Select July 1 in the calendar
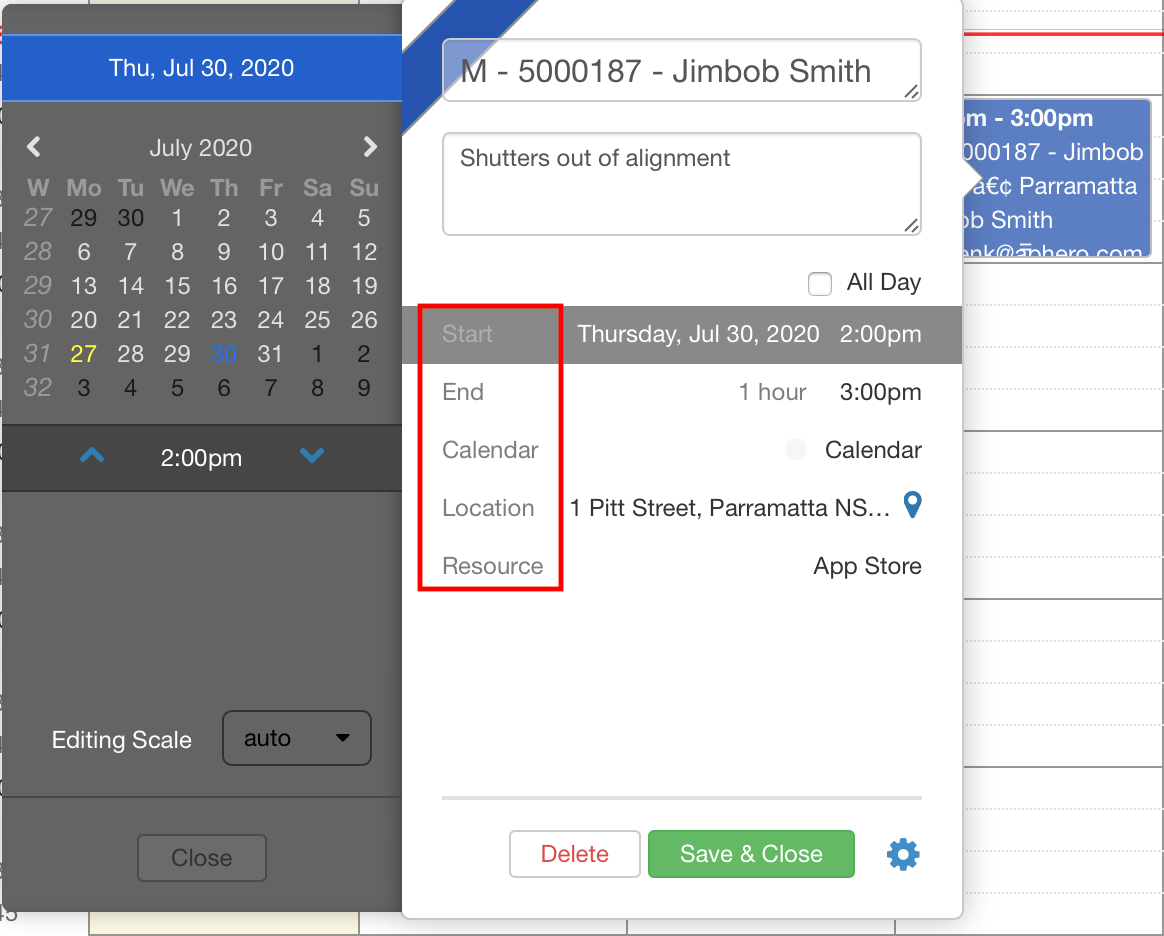This screenshot has height=936, width=1164. tap(177, 217)
